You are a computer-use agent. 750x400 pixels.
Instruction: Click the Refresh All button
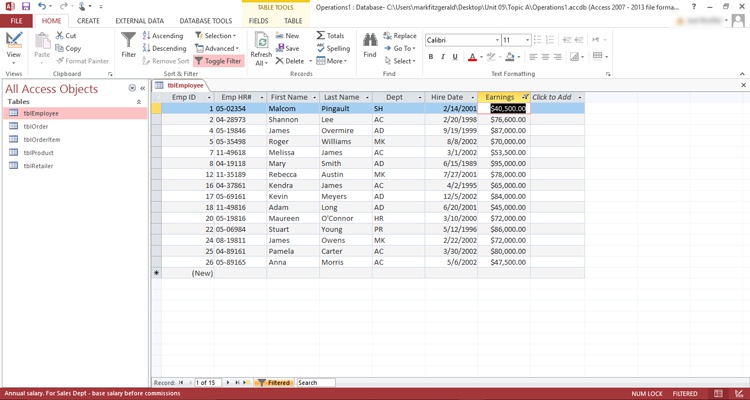click(261, 49)
